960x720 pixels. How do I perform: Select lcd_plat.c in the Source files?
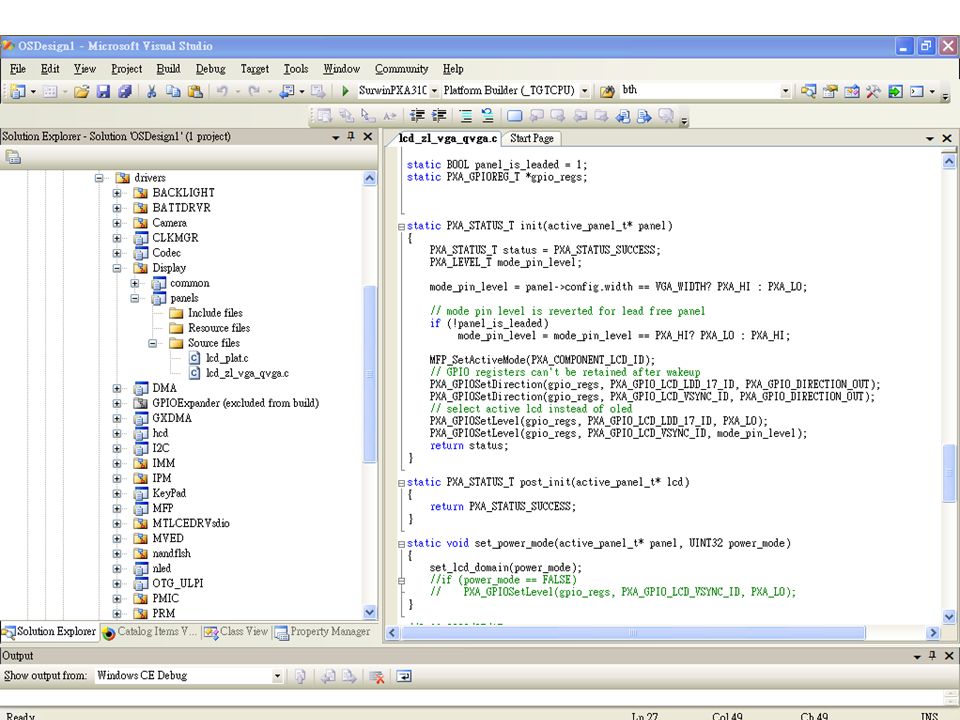coord(227,358)
